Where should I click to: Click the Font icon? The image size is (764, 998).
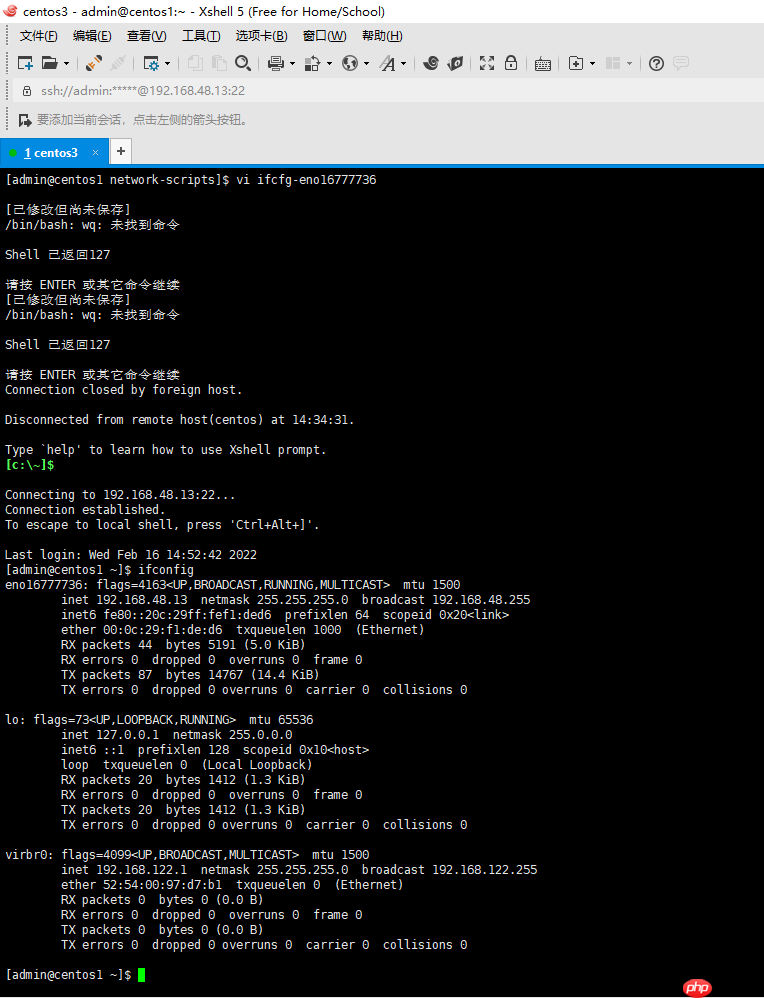tap(387, 63)
